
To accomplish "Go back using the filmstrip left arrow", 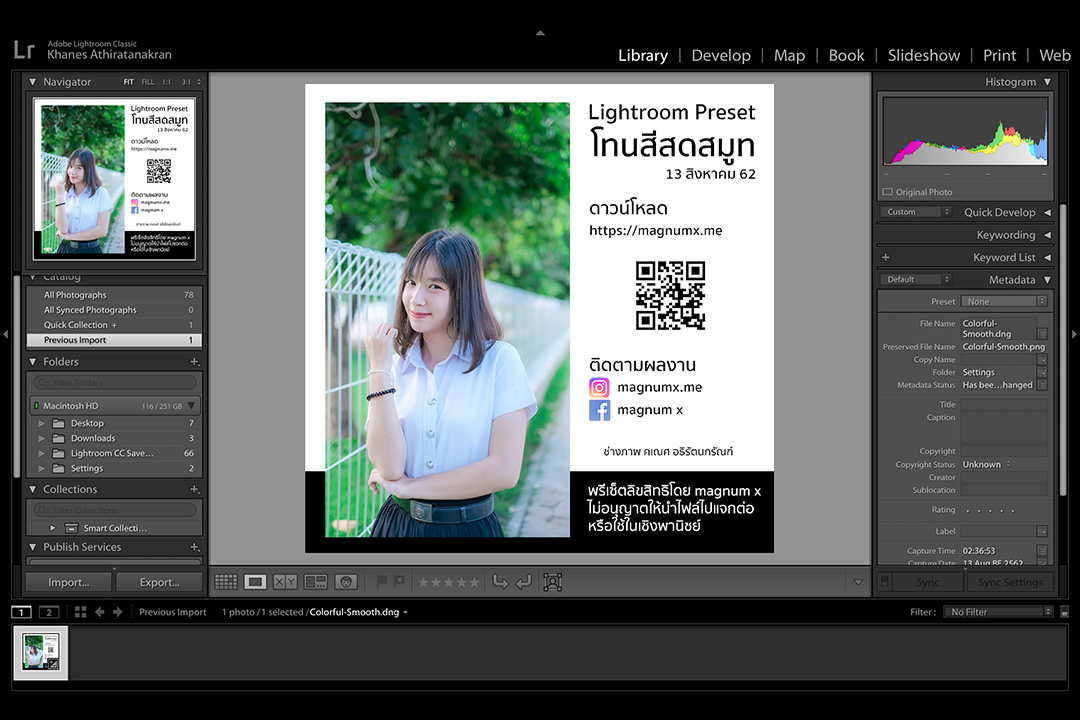I will pos(100,612).
